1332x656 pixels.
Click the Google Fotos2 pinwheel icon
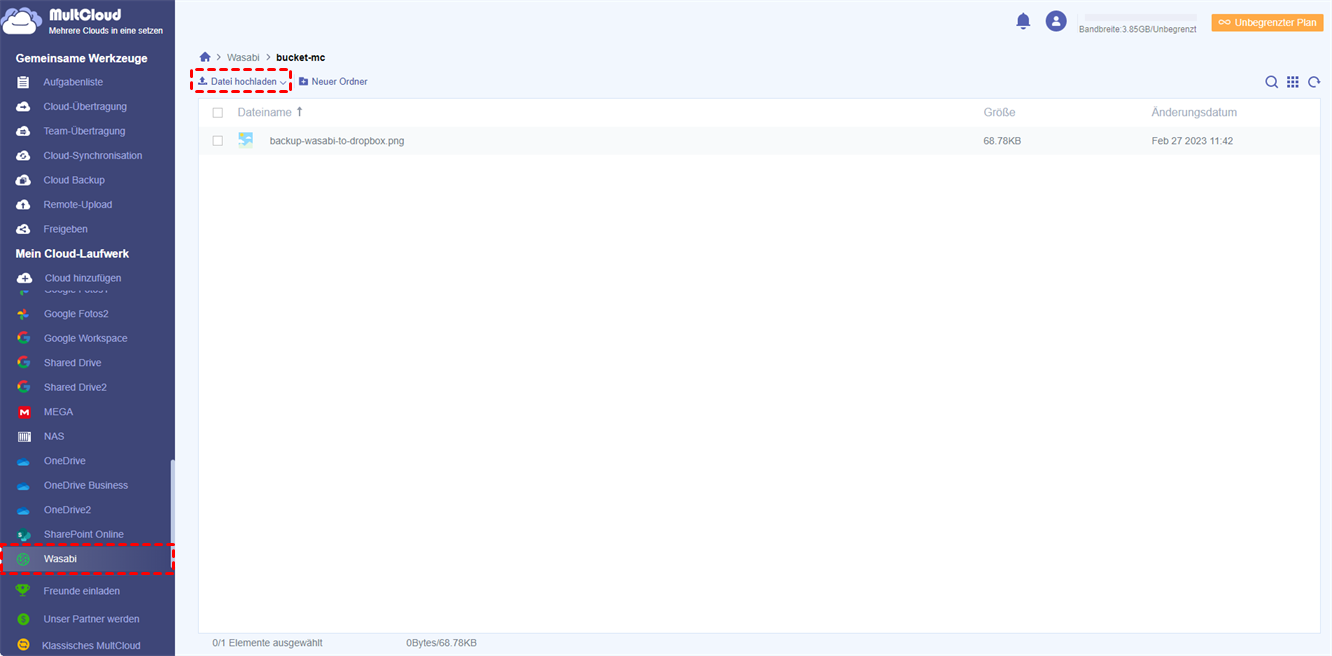click(x=23, y=314)
